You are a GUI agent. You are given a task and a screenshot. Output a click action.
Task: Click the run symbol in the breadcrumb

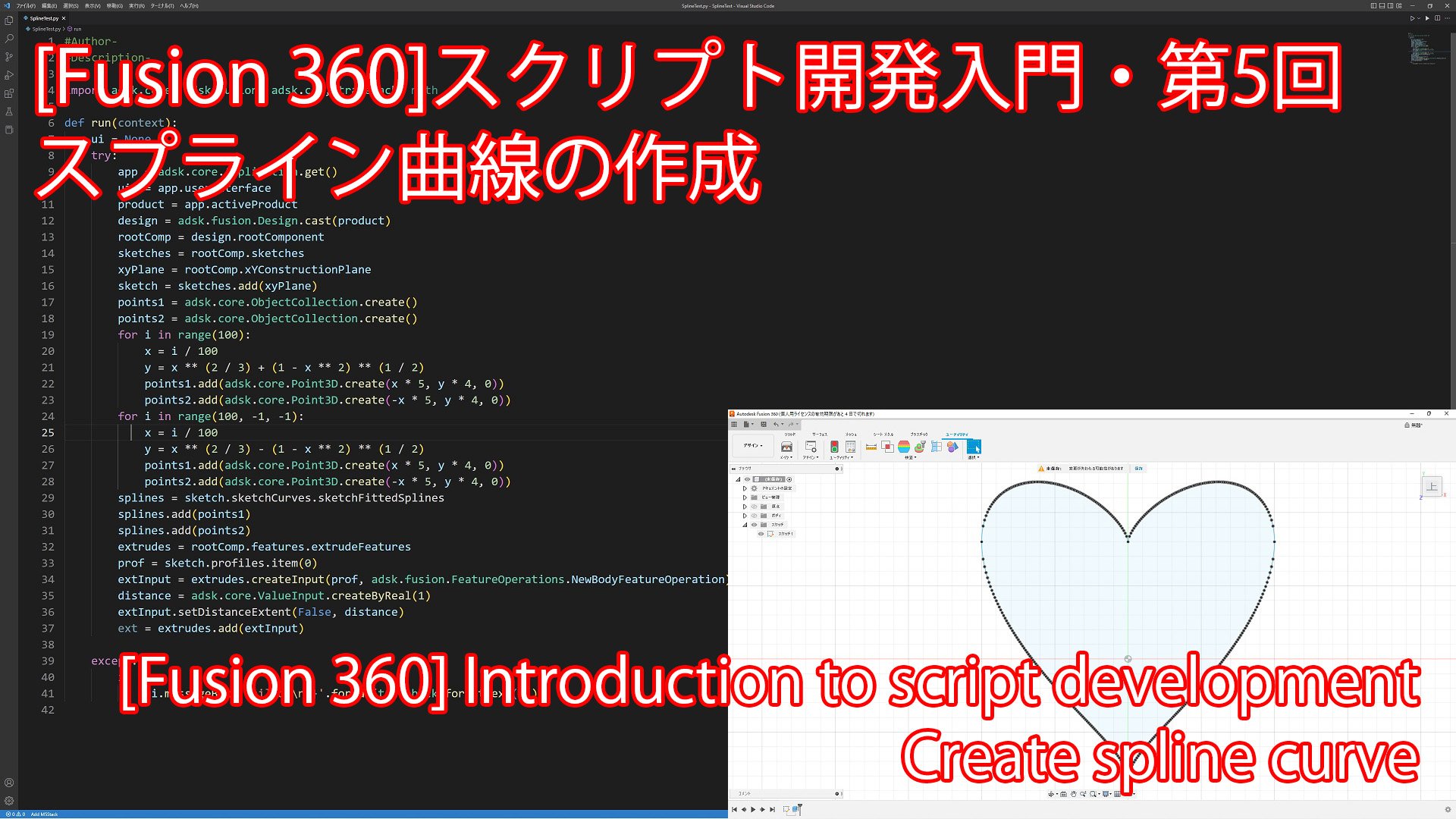click(x=75, y=29)
